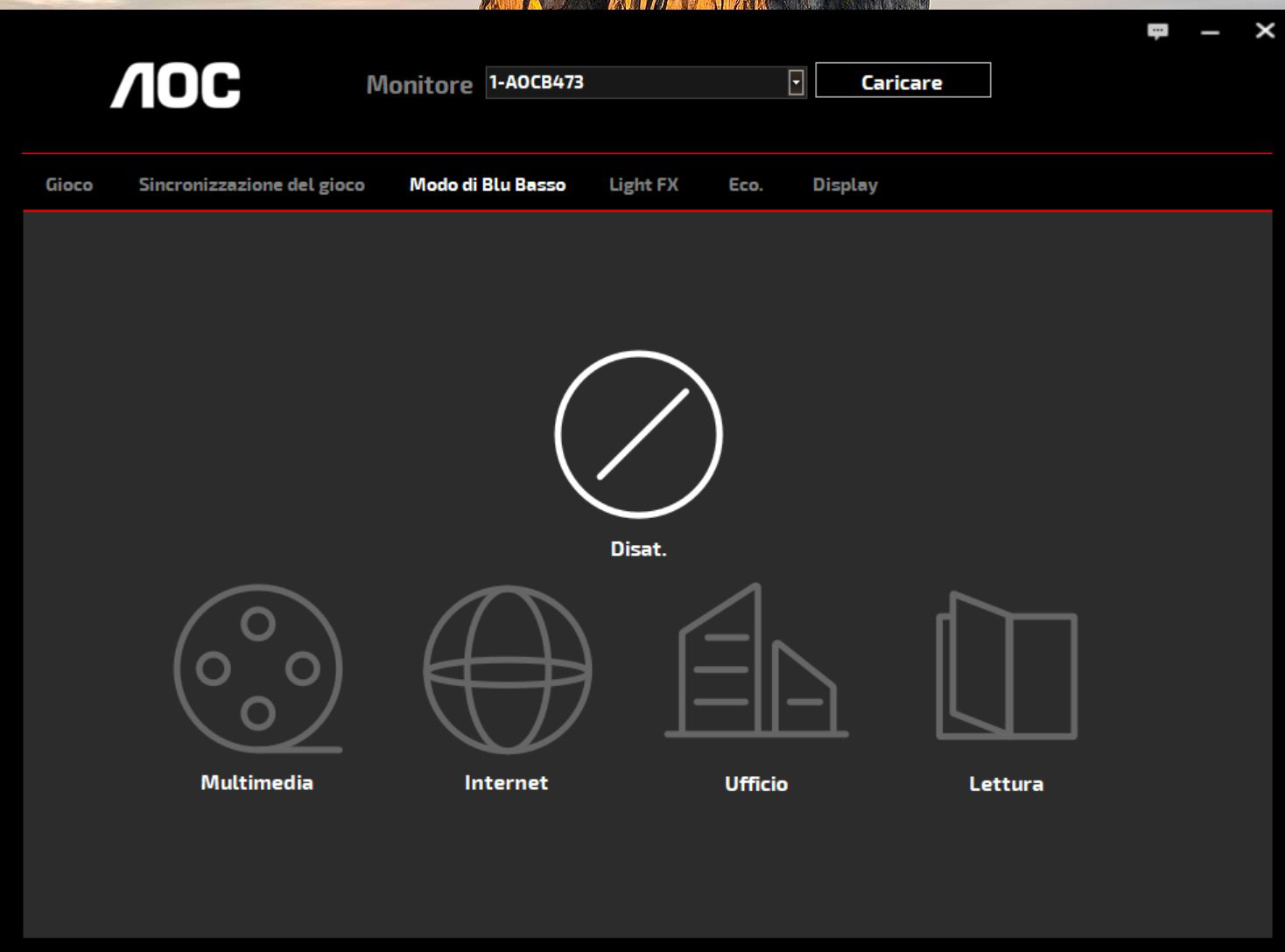
Task: Expand the Monitore dropdown arrow
Action: [x=796, y=82]
